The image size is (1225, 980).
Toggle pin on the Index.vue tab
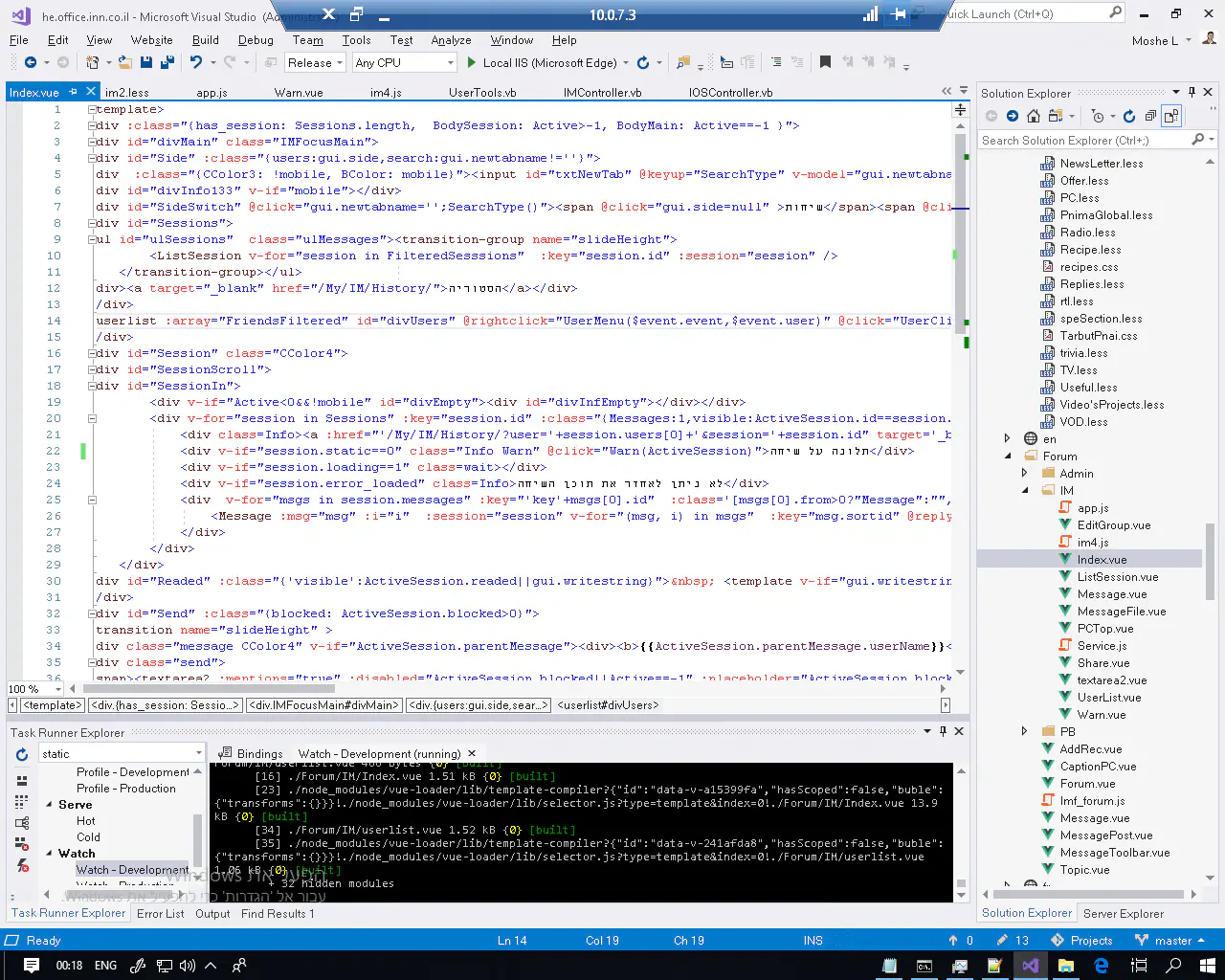tap(73, 92)
